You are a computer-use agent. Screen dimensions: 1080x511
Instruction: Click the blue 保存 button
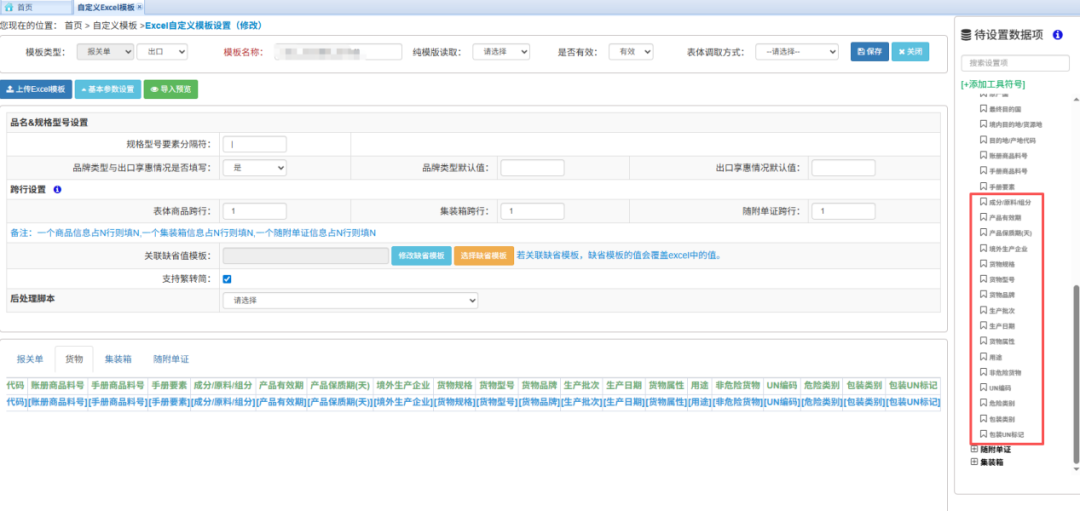pyautogui.click(x=869, y=51)
